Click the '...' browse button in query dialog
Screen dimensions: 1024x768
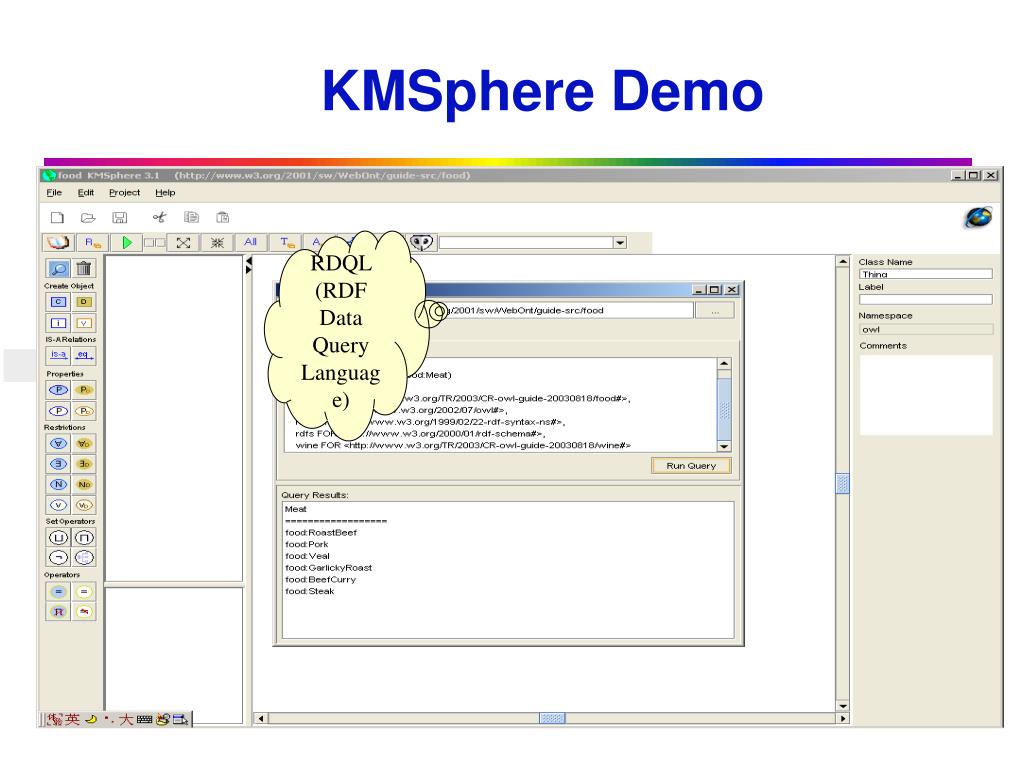point(714,311)
